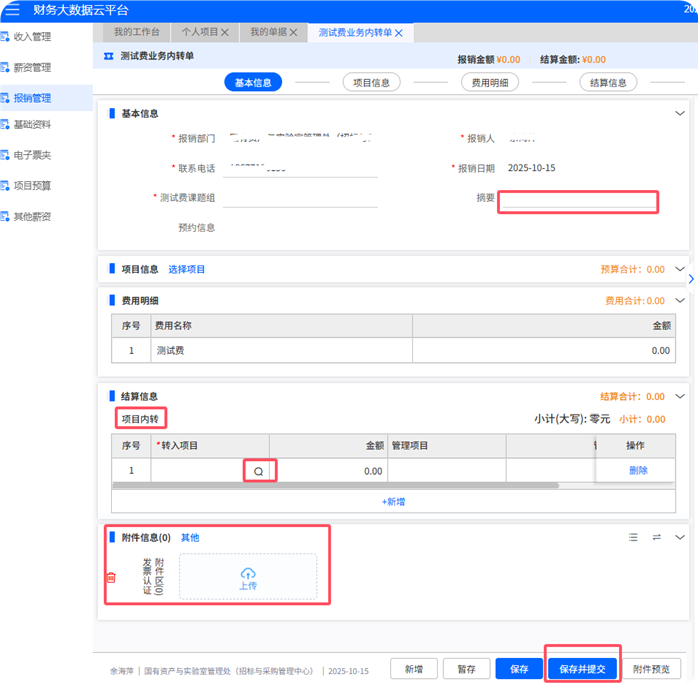The height and width of the screenshot is (685, 698).
Task: Collapse the 附件信息 section chevron
Action: 680,537
